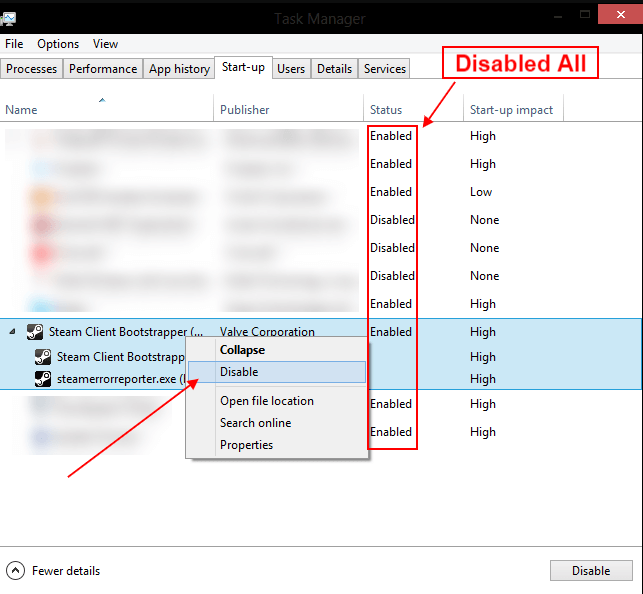Click the Fewer details link text

(x=66, y=571)
